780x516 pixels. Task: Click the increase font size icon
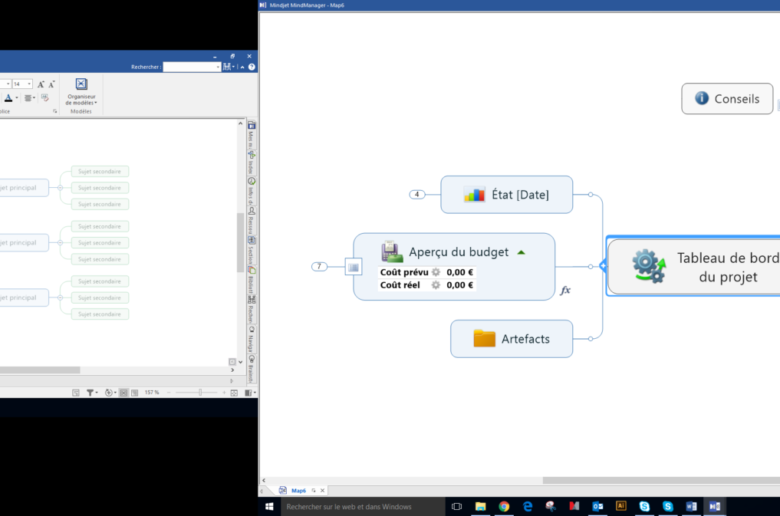[40, 84]
